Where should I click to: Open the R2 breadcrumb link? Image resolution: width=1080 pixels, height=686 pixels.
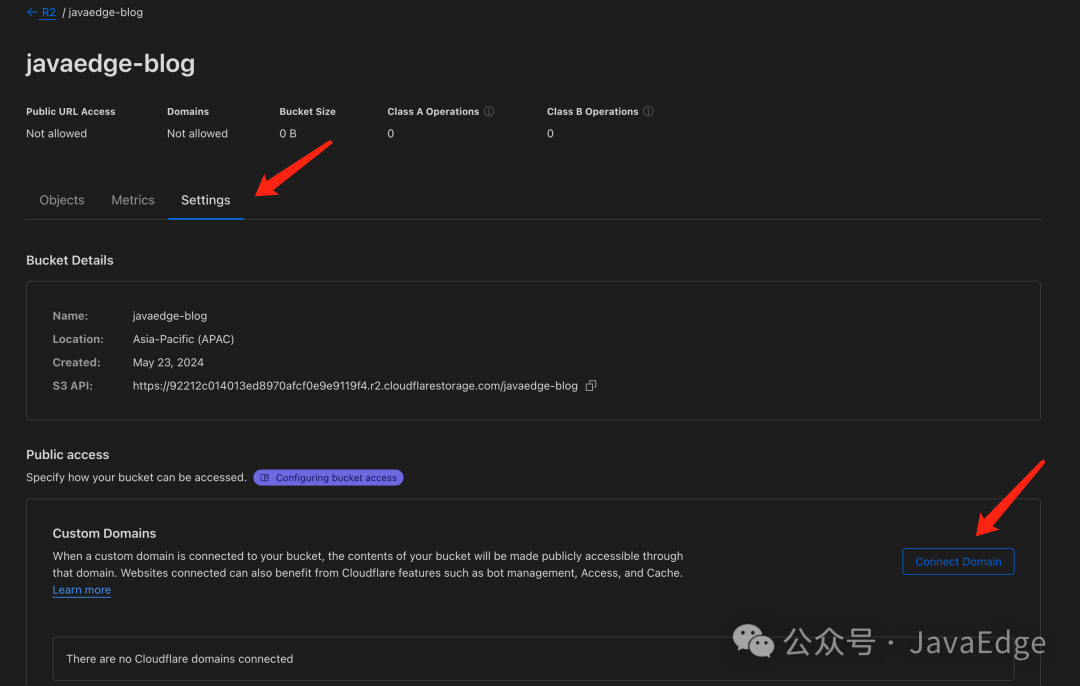pyautogui.click(x=48, y=12)
